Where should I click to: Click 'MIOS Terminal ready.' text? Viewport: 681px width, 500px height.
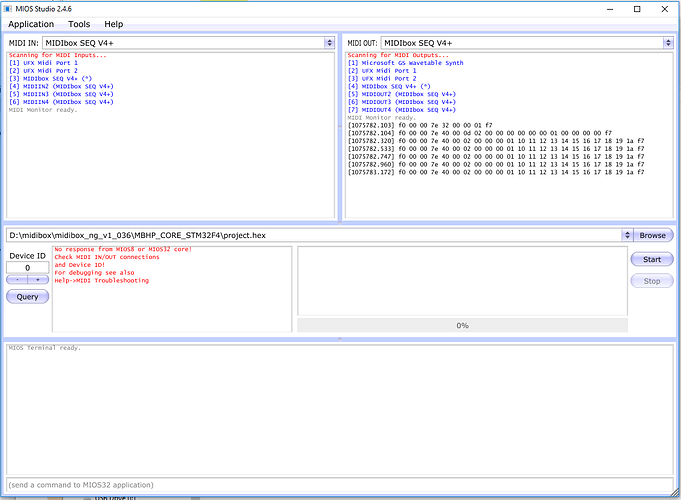[x=45, y=348]
